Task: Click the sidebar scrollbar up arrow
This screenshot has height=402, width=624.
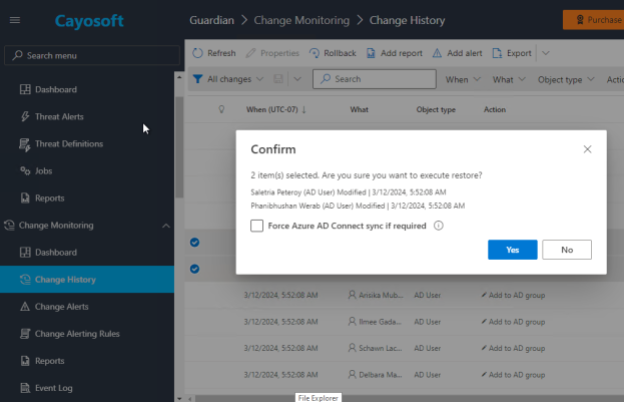Action: click(x=179, y=77)
